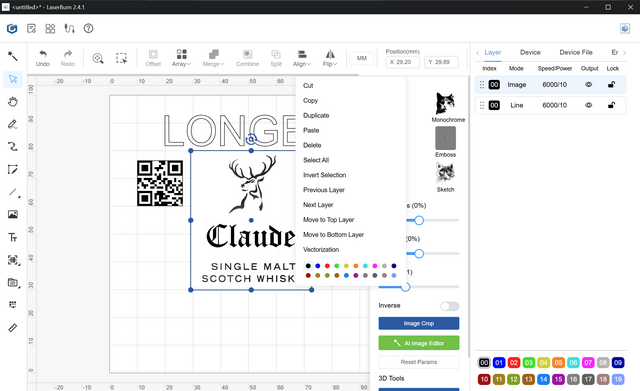Viewport: 640px width, 391px height.
Task: Choose Delete from context menu
Action: (312, 145)
